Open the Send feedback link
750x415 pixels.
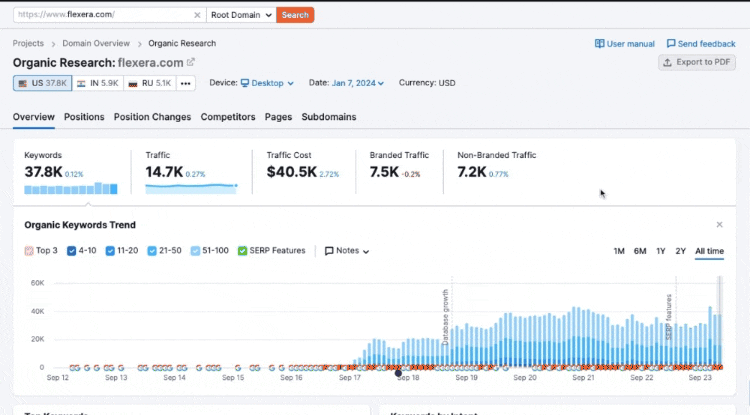click(x=701, y=44)
